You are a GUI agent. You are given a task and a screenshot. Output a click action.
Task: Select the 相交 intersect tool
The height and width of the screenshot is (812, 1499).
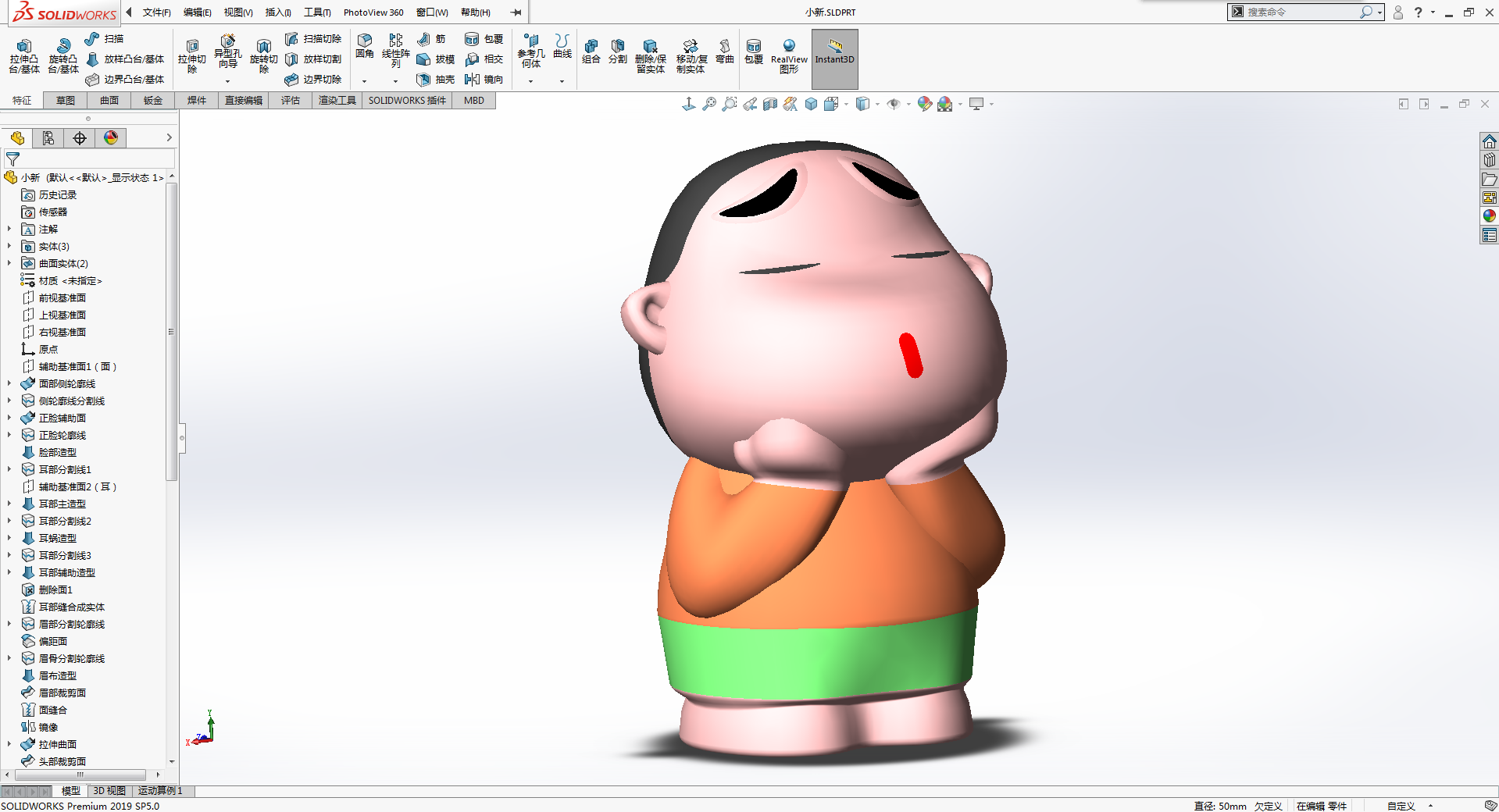(x=484, y=59)
